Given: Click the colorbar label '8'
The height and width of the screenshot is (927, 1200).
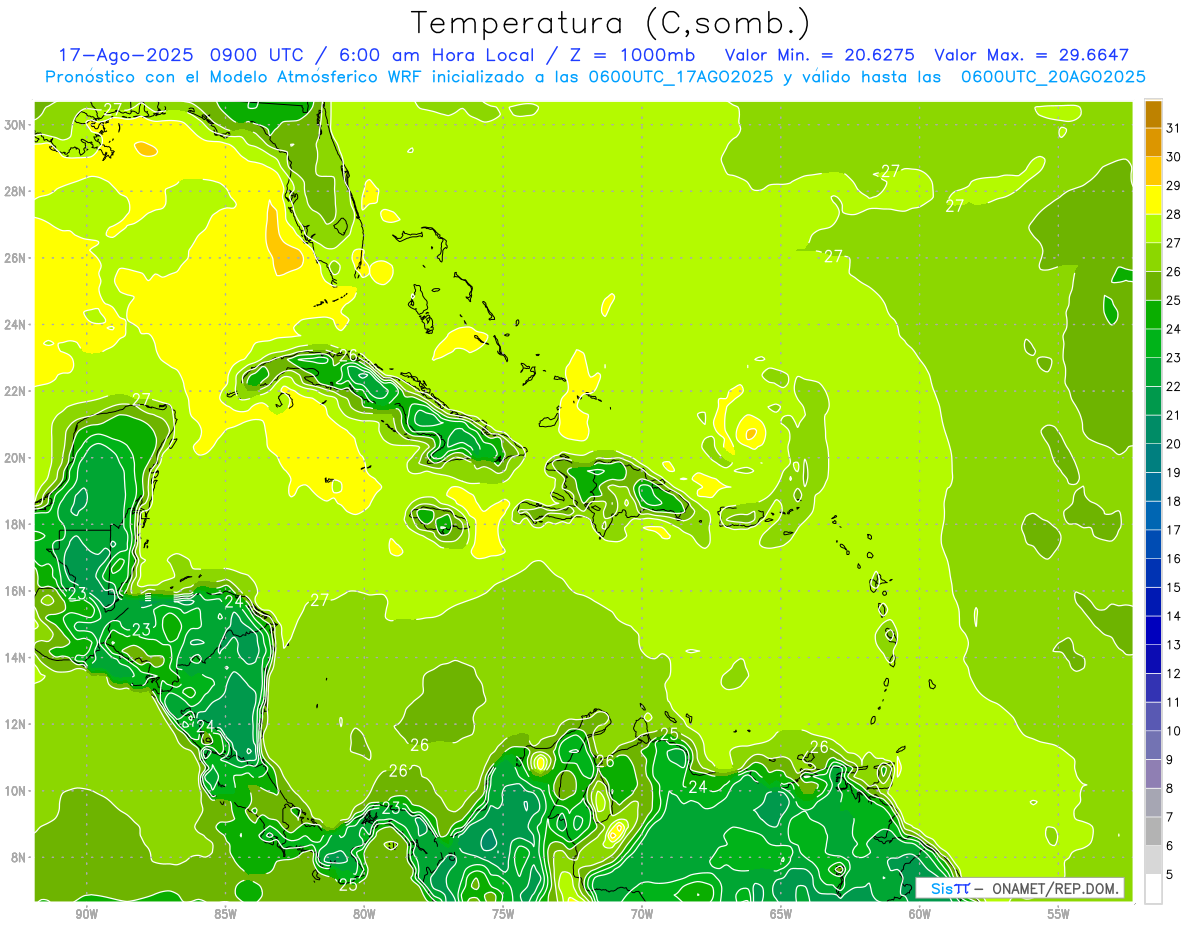Looking at the screenshot, I should 1169,789.
